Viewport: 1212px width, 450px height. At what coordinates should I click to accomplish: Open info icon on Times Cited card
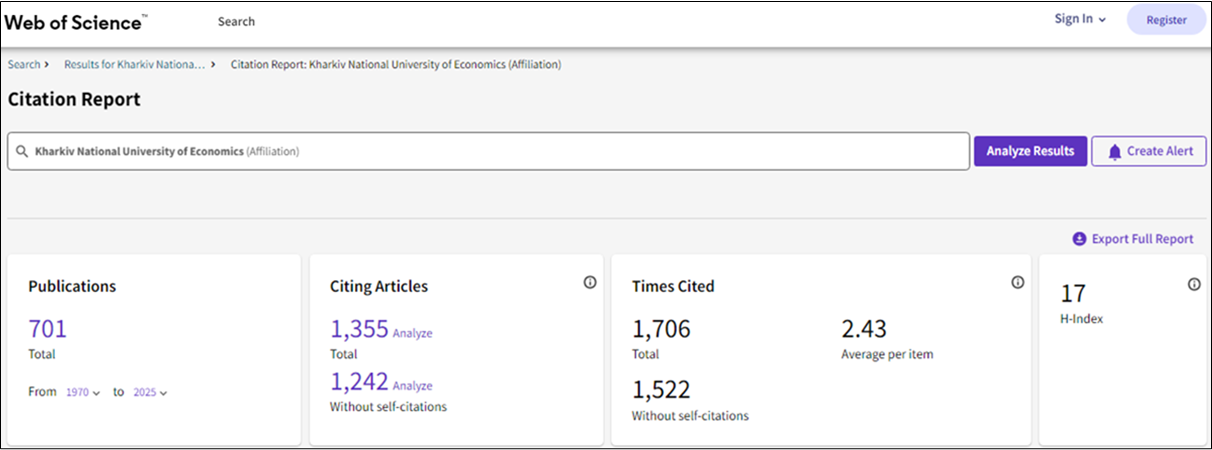[1017, 283]
